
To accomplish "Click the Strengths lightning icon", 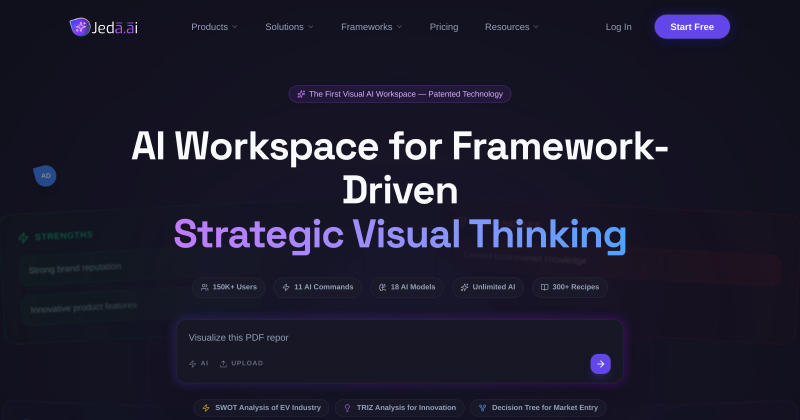I will coord(23,237).
